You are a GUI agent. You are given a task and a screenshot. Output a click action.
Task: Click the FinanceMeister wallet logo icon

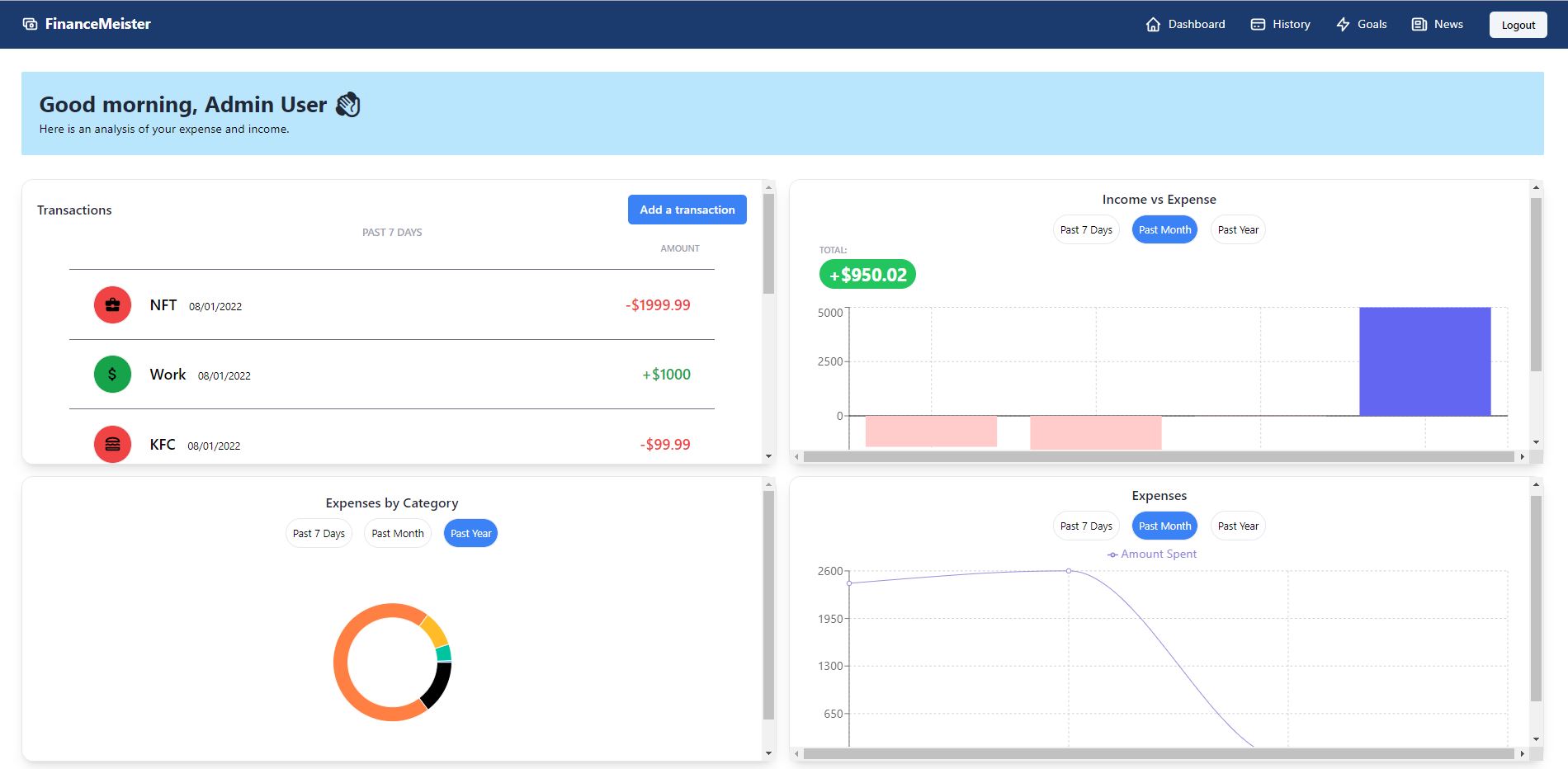31,24
